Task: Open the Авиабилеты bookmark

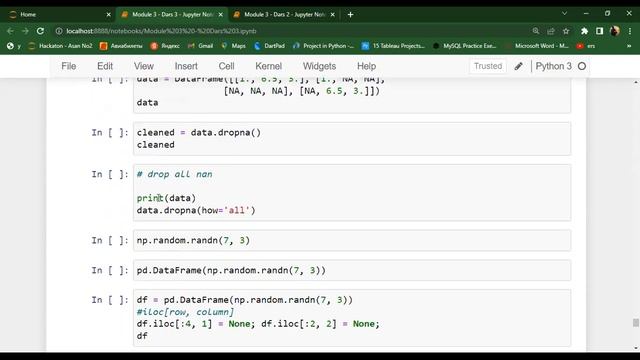Action: click(x=121, y=46)
